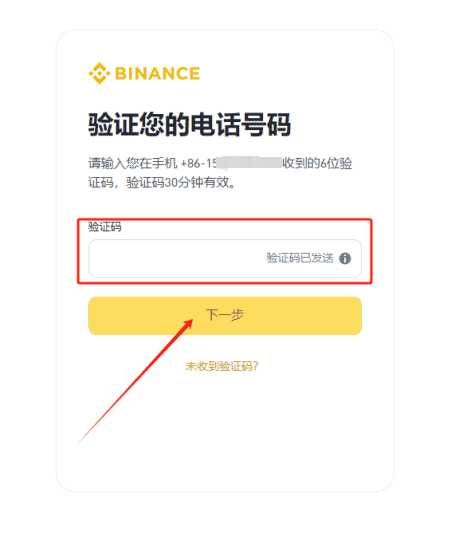Click the 收到的6位验 text
The image size is (456, 540).
point(317,163)
